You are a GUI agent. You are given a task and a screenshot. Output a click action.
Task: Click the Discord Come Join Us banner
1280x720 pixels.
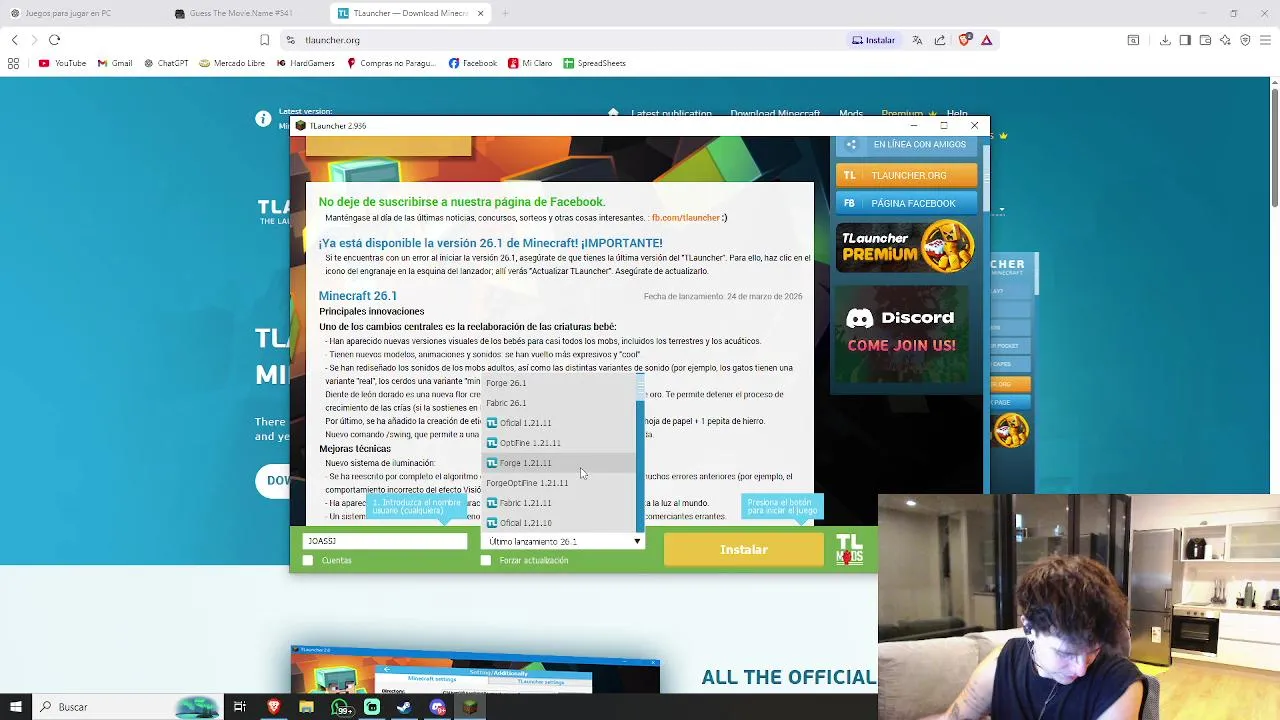coord(902,333)
